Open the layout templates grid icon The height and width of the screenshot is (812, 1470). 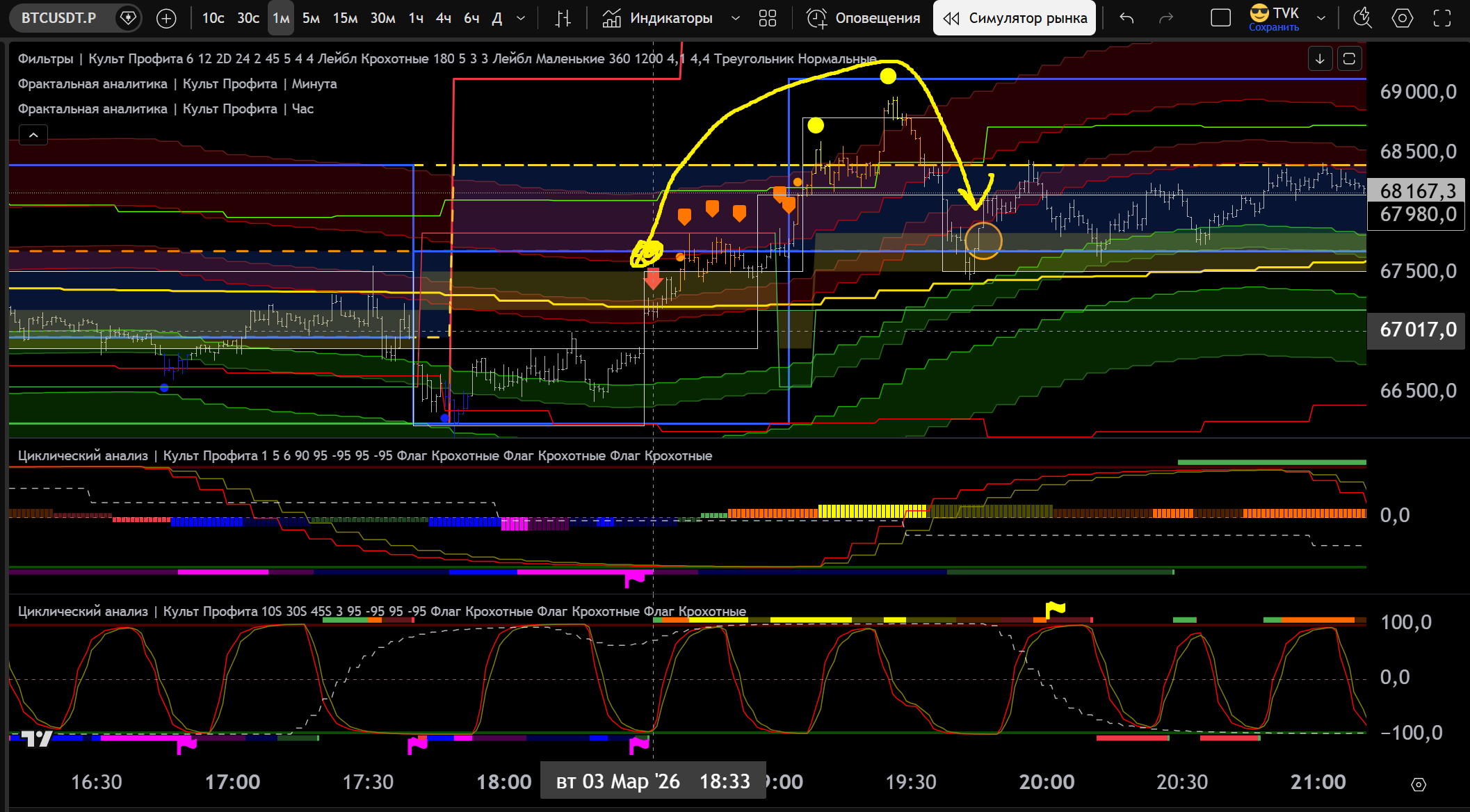click(x=767, y=18)
